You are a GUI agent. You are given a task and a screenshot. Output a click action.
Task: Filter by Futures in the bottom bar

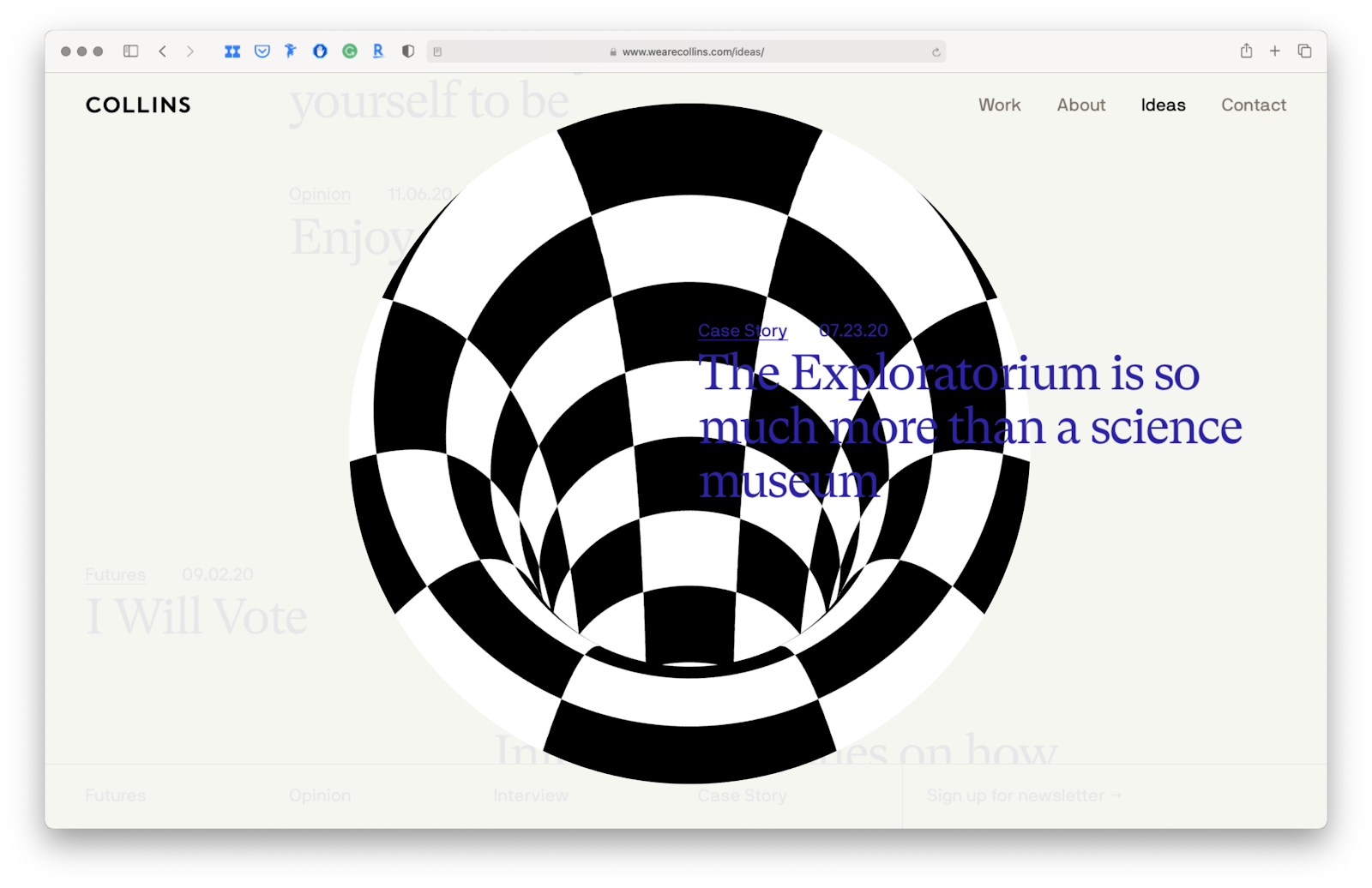pos(116,795)
